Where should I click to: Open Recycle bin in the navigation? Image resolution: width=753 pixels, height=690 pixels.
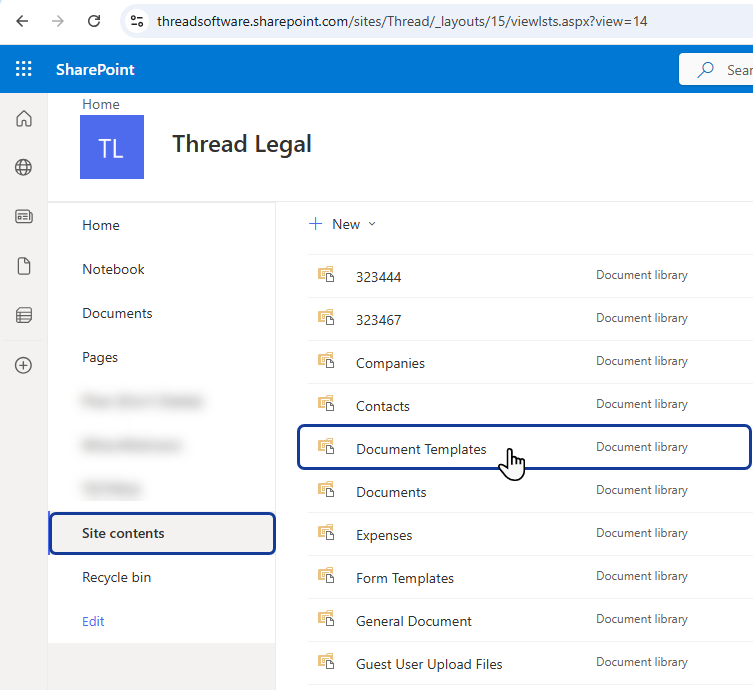[117, 577]
